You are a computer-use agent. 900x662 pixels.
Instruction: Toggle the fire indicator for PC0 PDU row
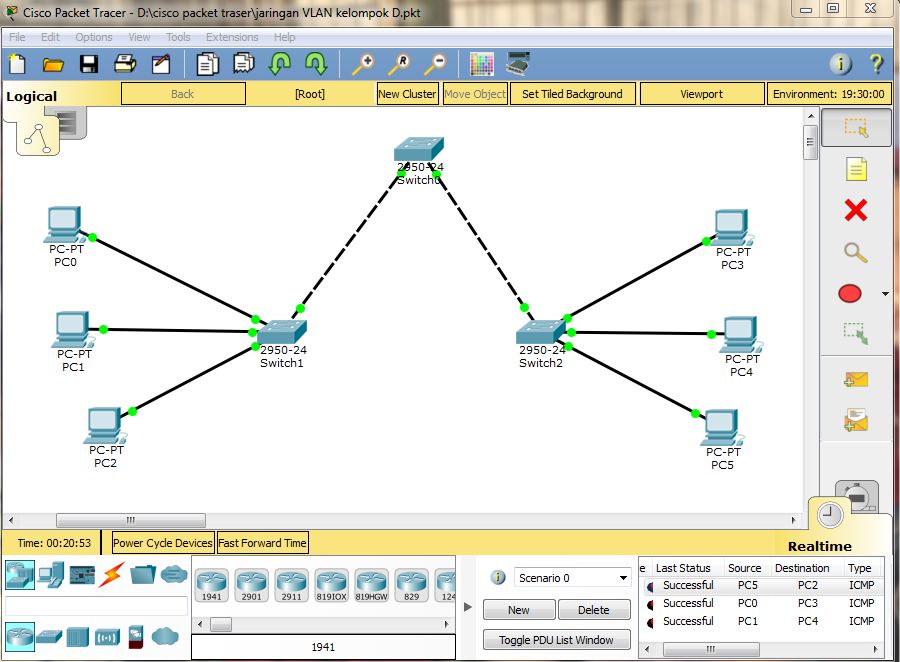(649, 605)
